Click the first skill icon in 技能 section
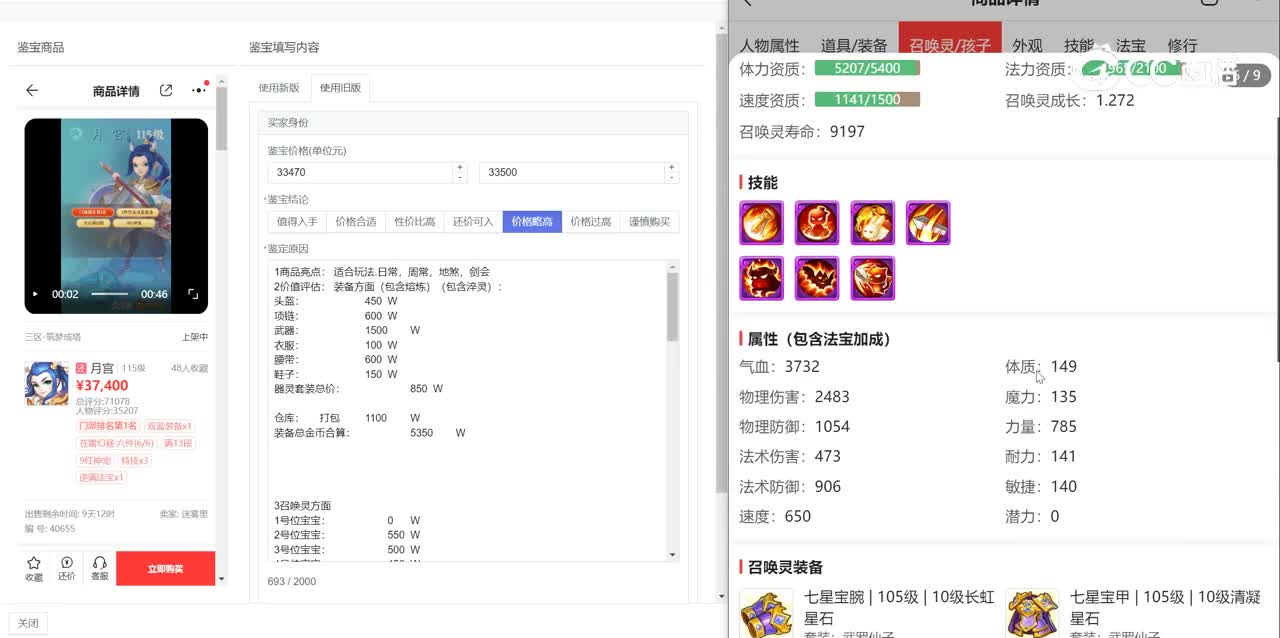The image size is (1280, 638). point(761,223)
